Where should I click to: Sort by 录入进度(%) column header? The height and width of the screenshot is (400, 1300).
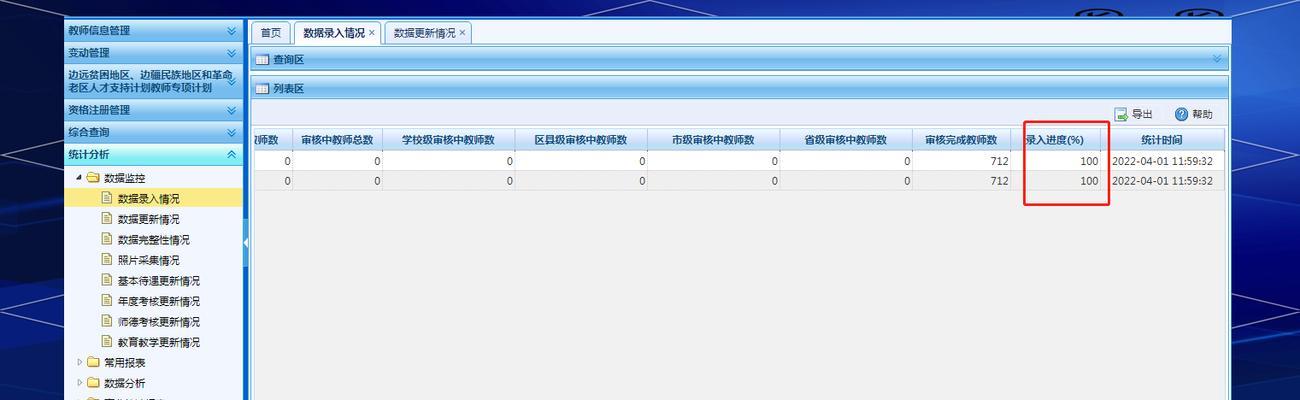(1055, 140)
